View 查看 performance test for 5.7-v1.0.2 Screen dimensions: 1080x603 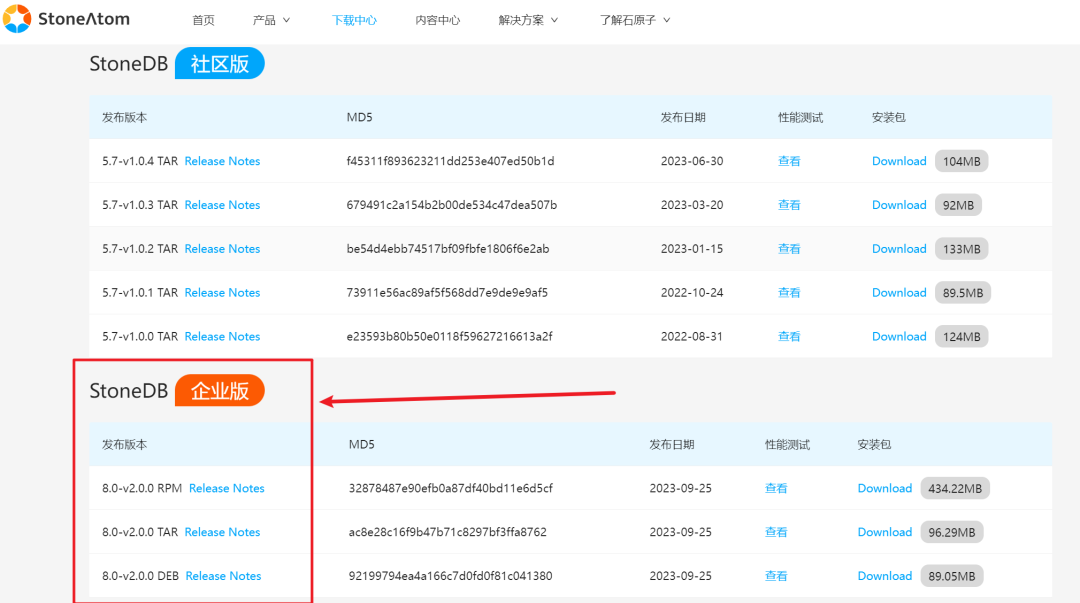tap(789, 249)
